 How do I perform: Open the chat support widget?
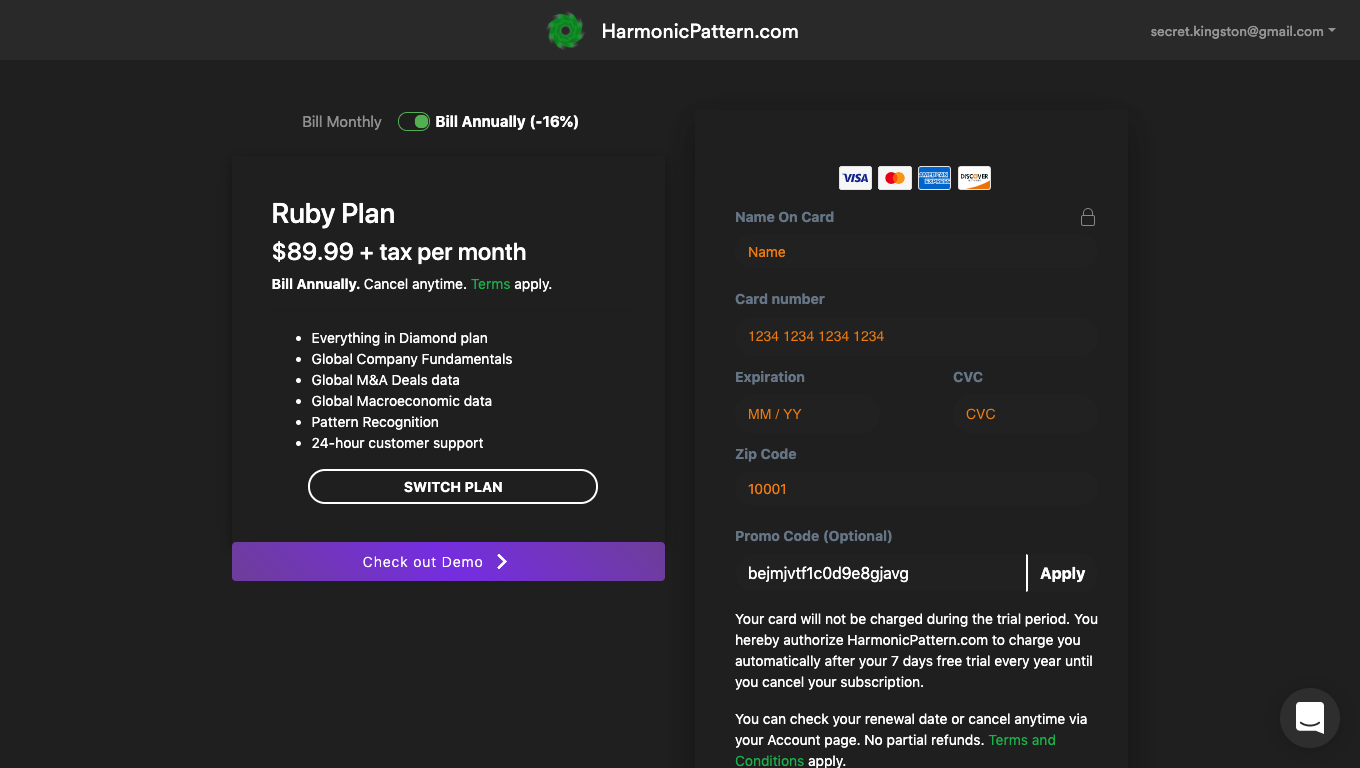[1309, 718]
